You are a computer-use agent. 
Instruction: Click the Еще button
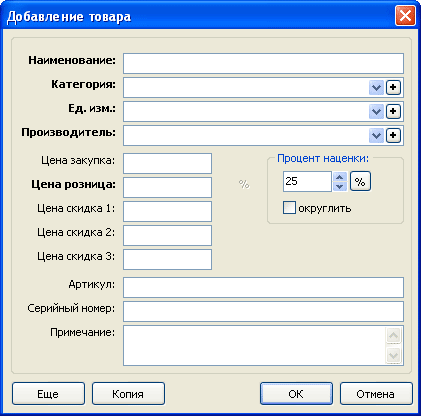point(48,394)
